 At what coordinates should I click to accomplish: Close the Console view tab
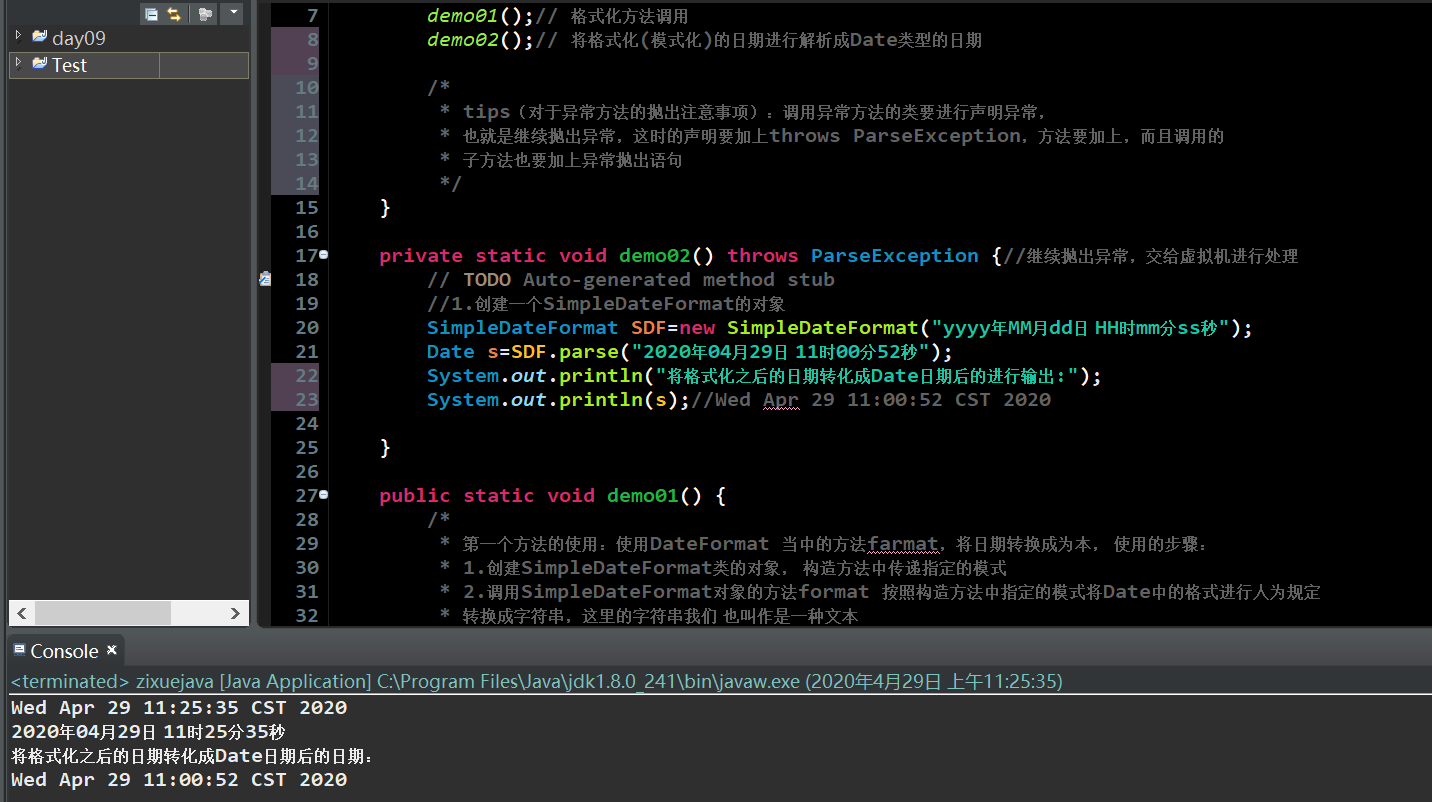click(x=112, y=650)
